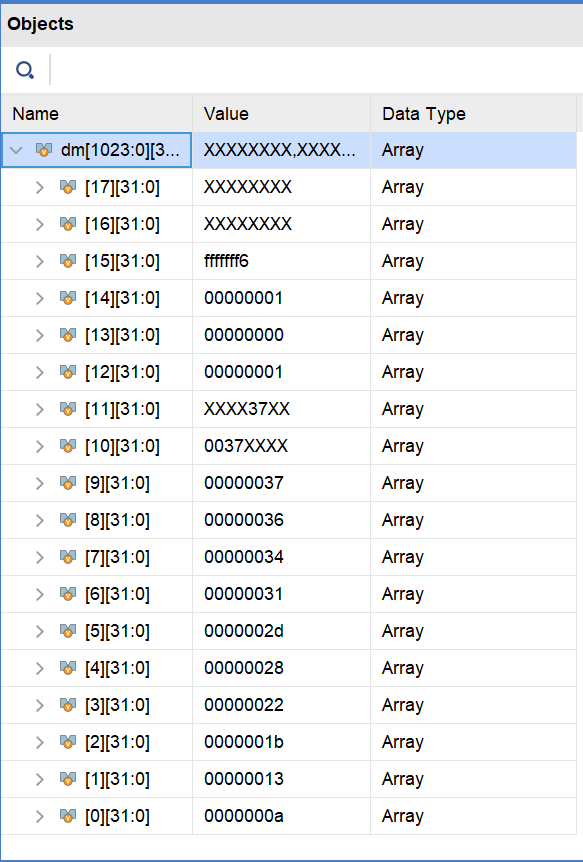This screenshot has width=583, height=862.
Task: Click value XXXX37XX of element [11]
Action: 247,409
